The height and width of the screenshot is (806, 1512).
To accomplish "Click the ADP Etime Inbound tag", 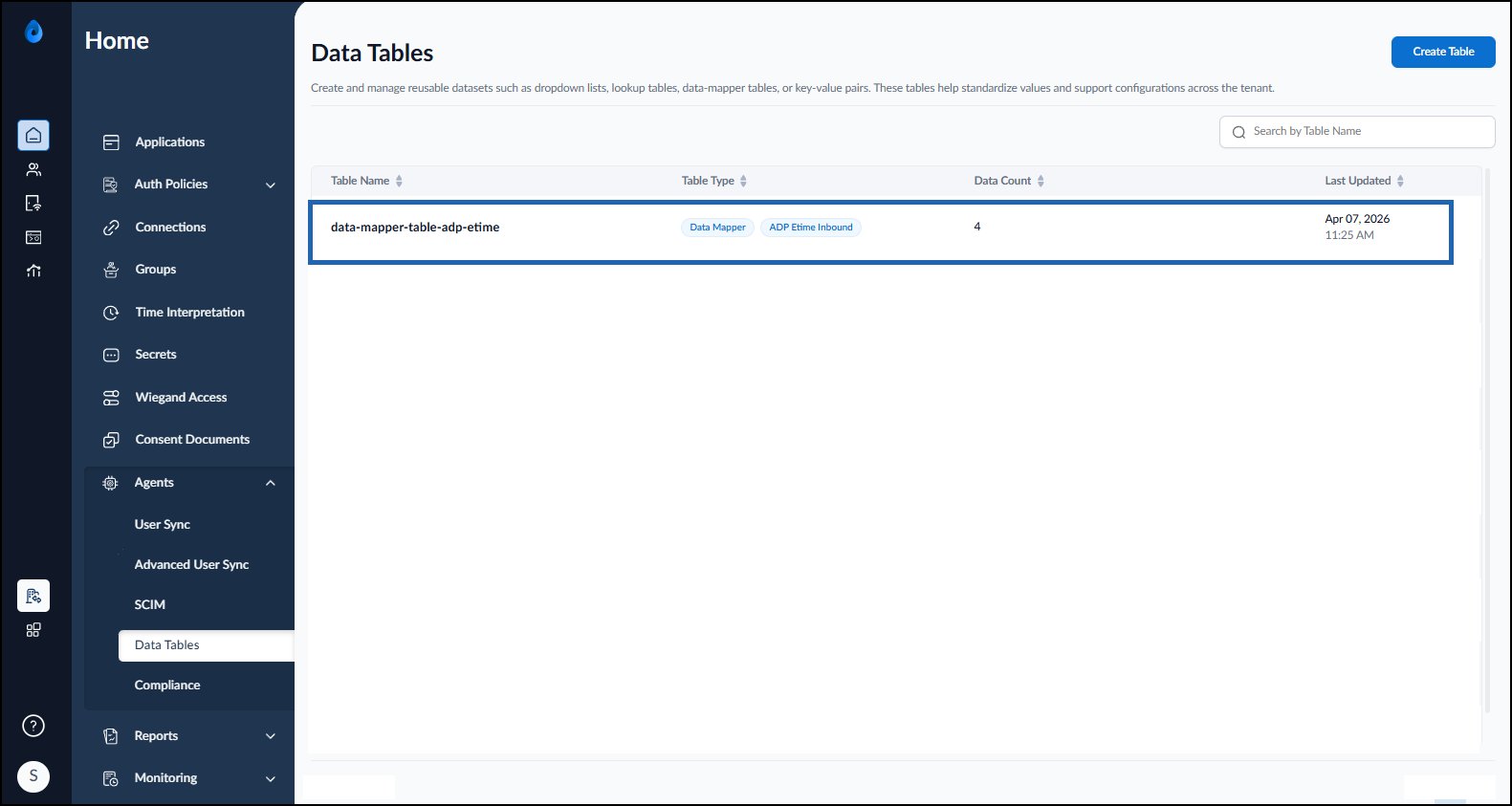I will [x=811, y=228].
